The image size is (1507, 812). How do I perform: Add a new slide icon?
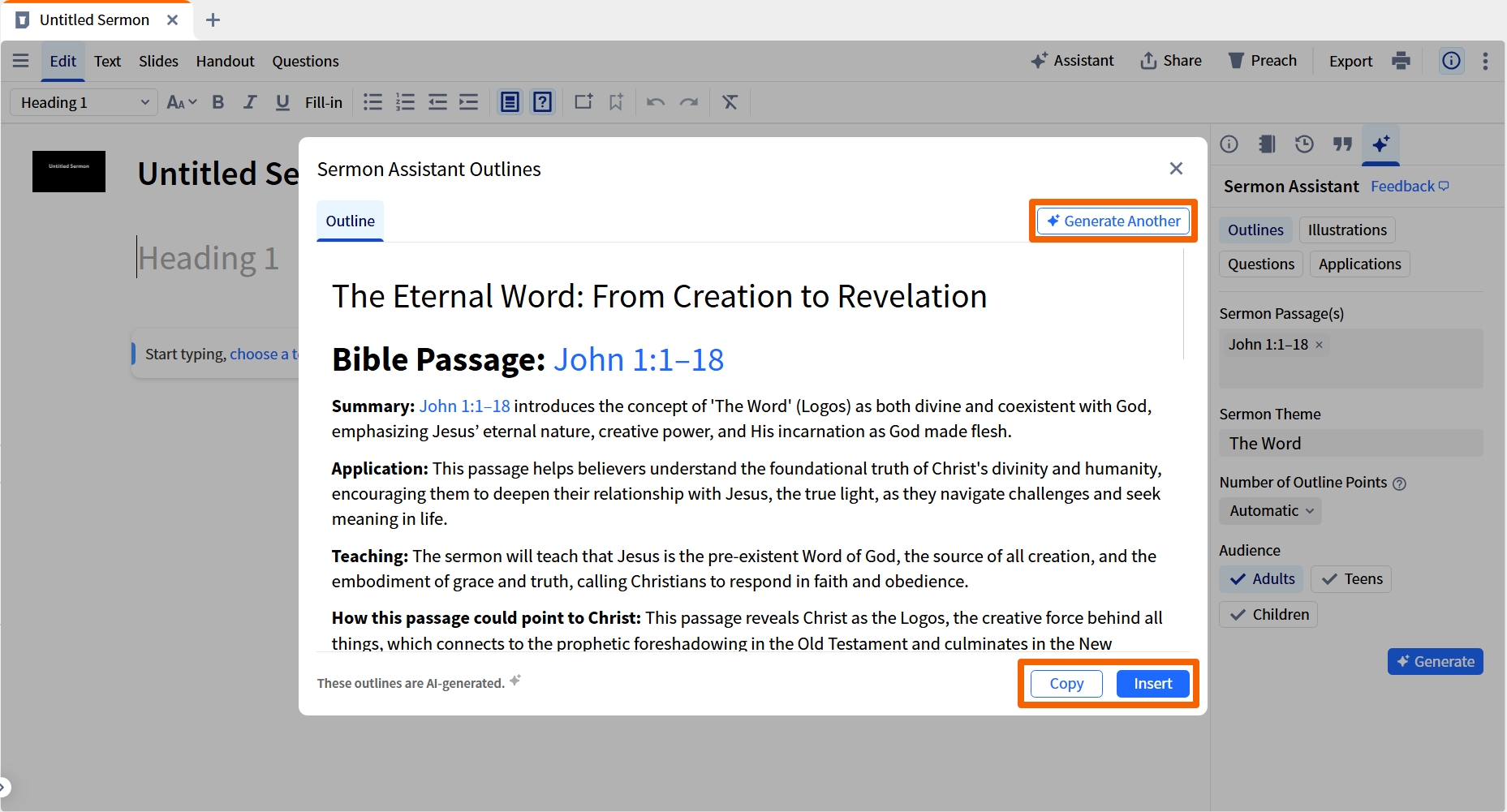click(583, 102)
